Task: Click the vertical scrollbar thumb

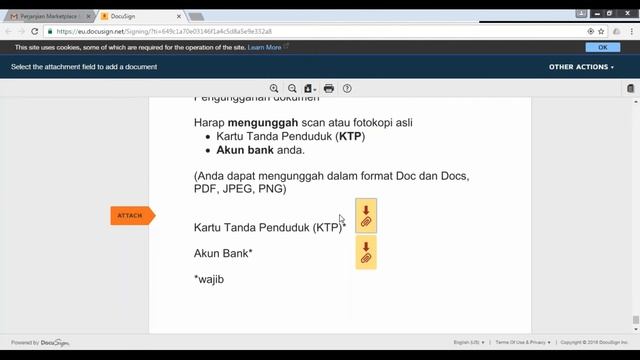Action: click(x=636, y=320)
